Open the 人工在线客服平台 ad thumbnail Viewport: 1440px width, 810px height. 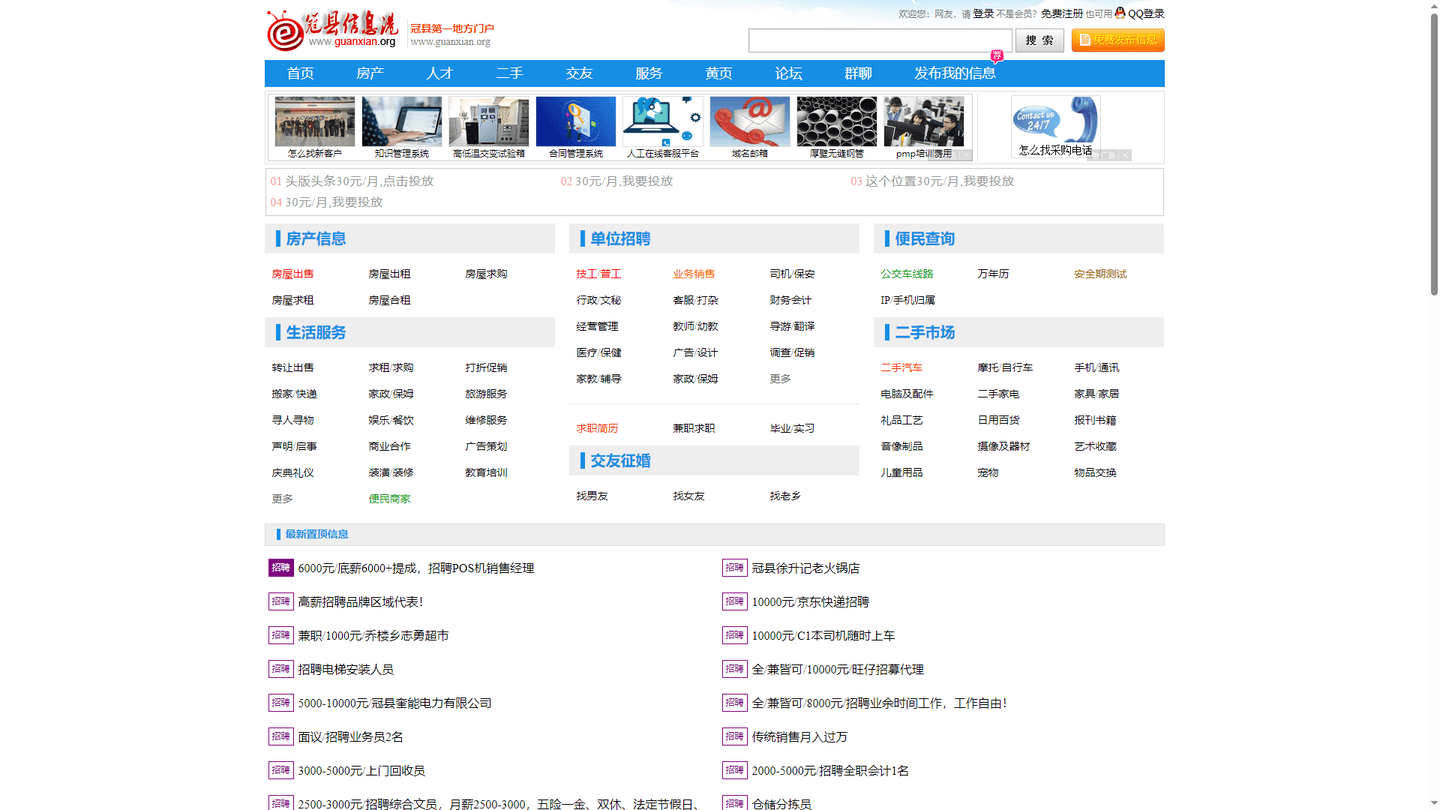[x=663, y=128]
